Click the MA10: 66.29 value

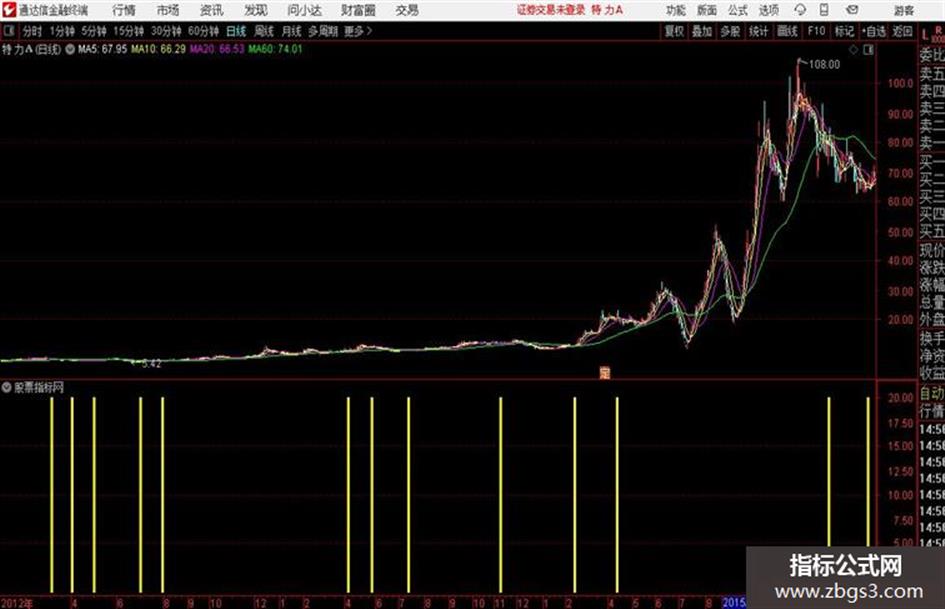(x=159, y=49)
